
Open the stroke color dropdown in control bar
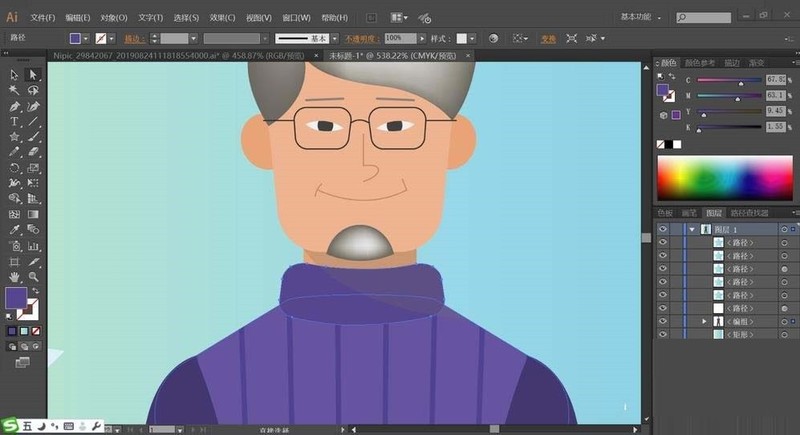111,38
